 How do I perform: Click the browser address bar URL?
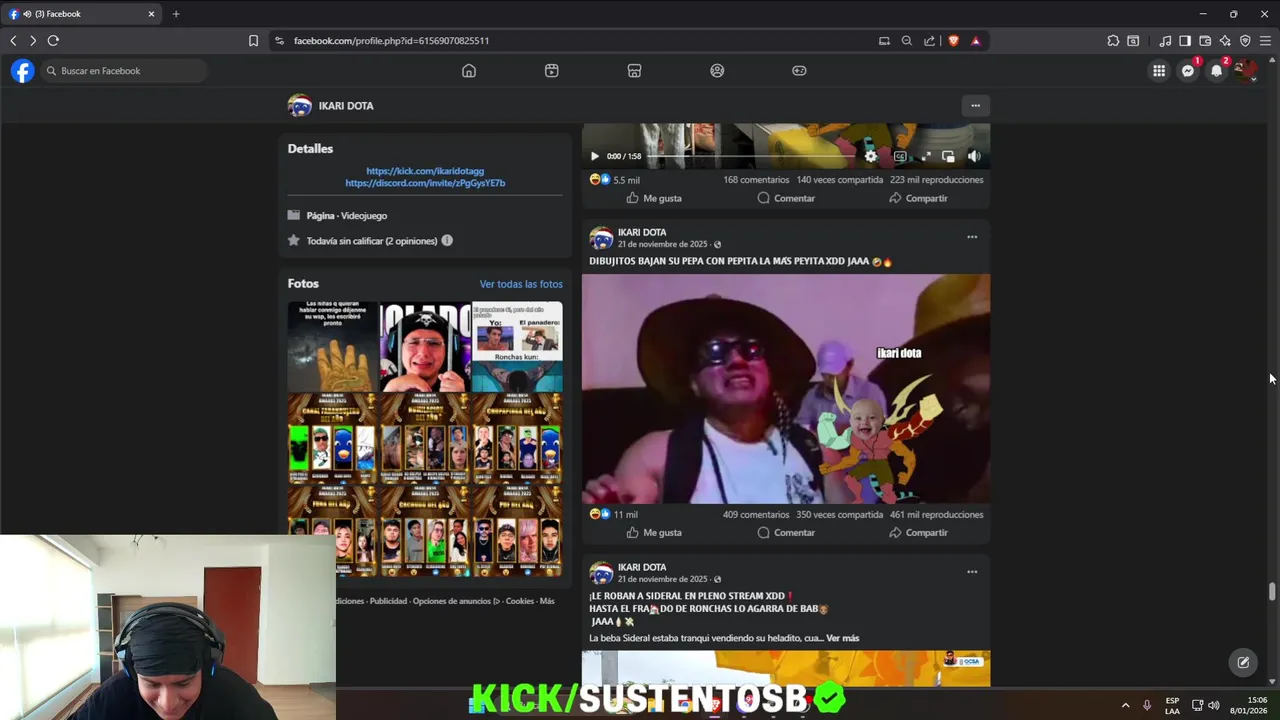pyautogui.click(x=391, y=41)
